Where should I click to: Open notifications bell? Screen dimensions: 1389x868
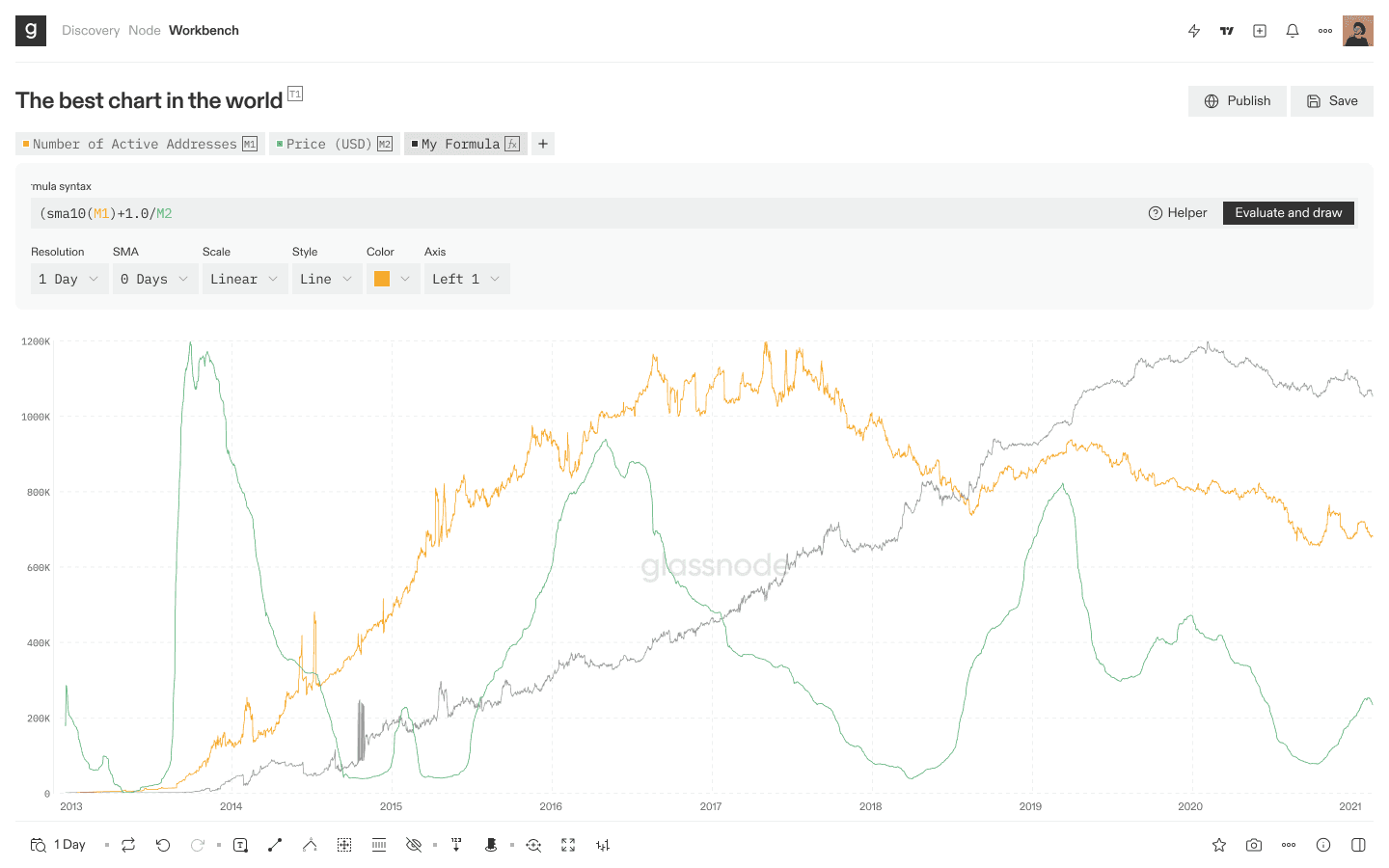point(1293,31)
